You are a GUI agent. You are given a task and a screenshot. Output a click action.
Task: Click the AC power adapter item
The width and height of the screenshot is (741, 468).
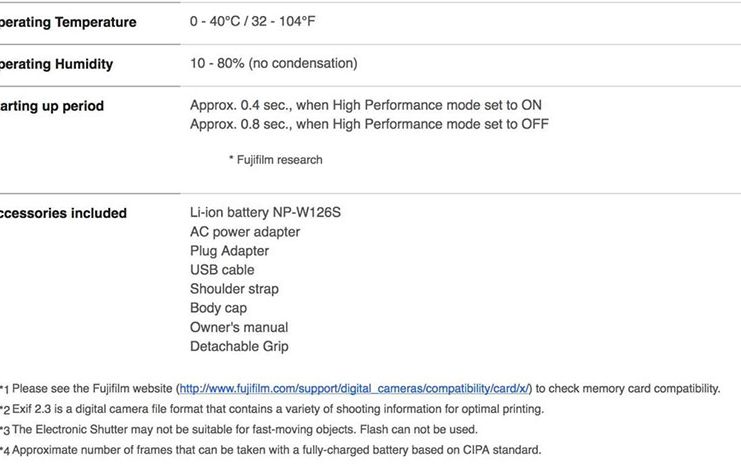245,232
